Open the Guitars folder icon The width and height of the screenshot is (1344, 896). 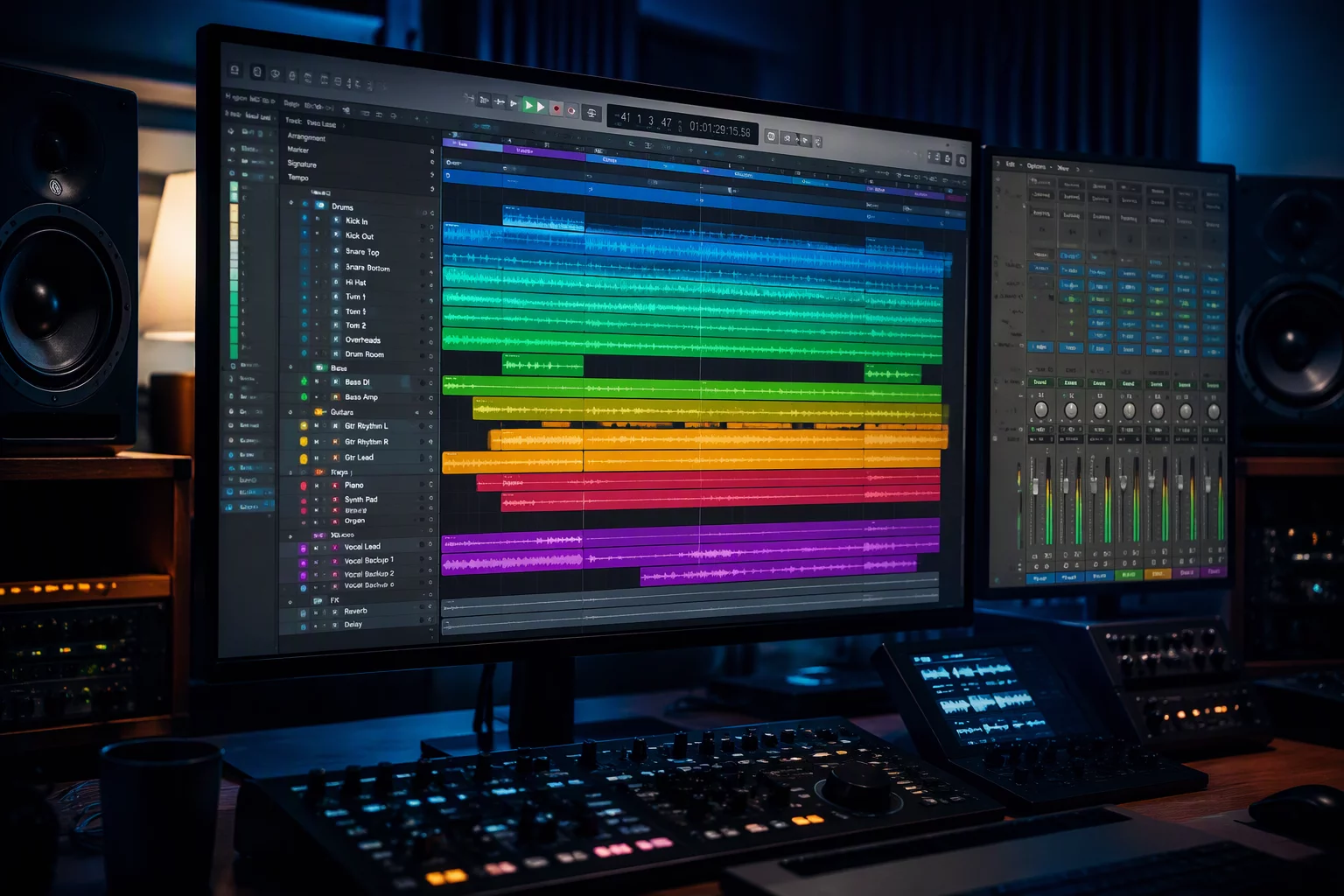[318, 411]
